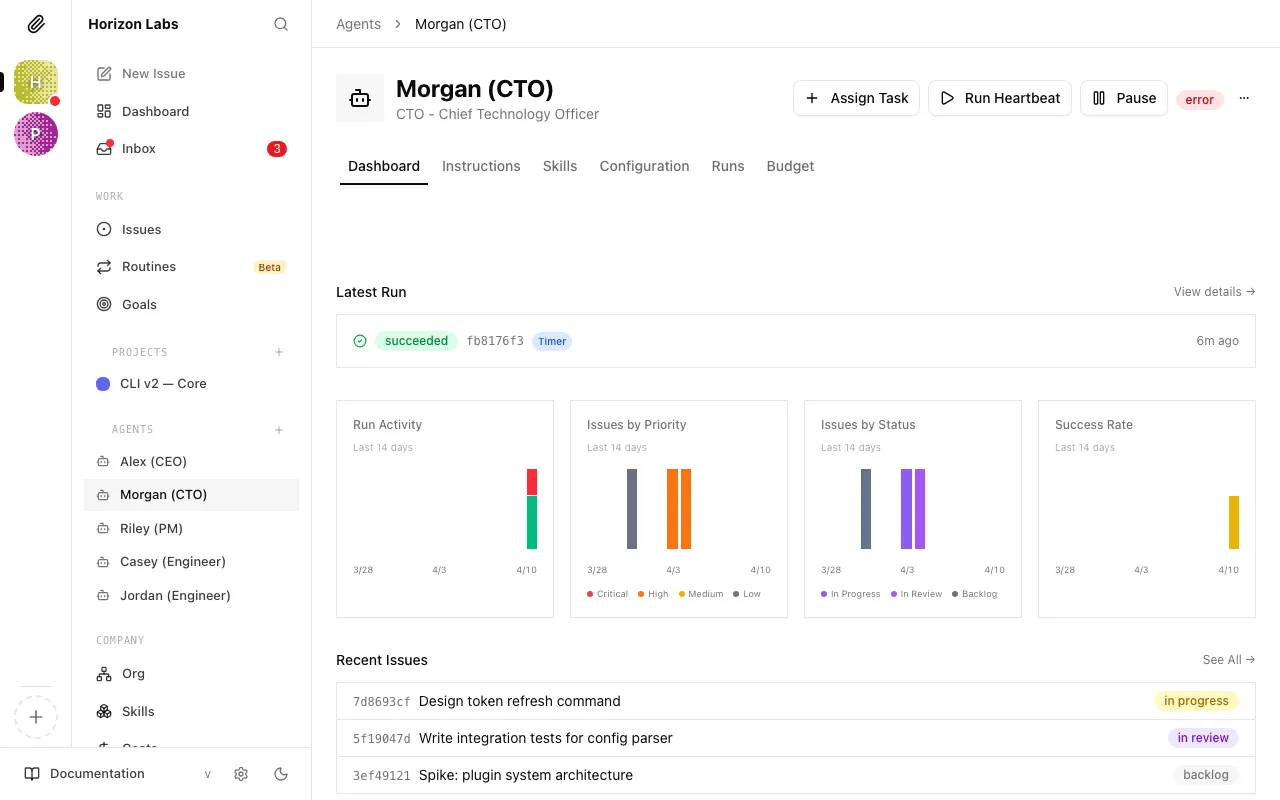1280x800 pixels.
Task: Add an agent with plus icon
Action: tap(279, 430)
